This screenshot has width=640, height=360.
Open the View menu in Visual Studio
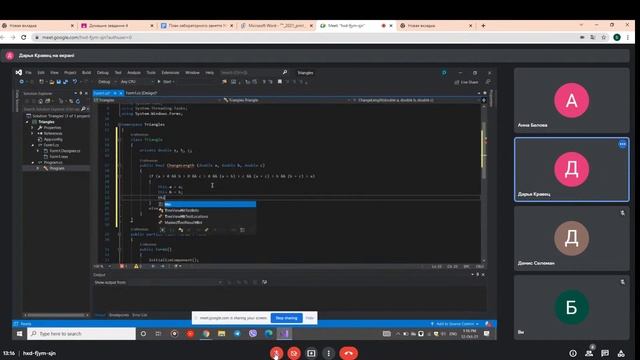[x=54, y=73]
